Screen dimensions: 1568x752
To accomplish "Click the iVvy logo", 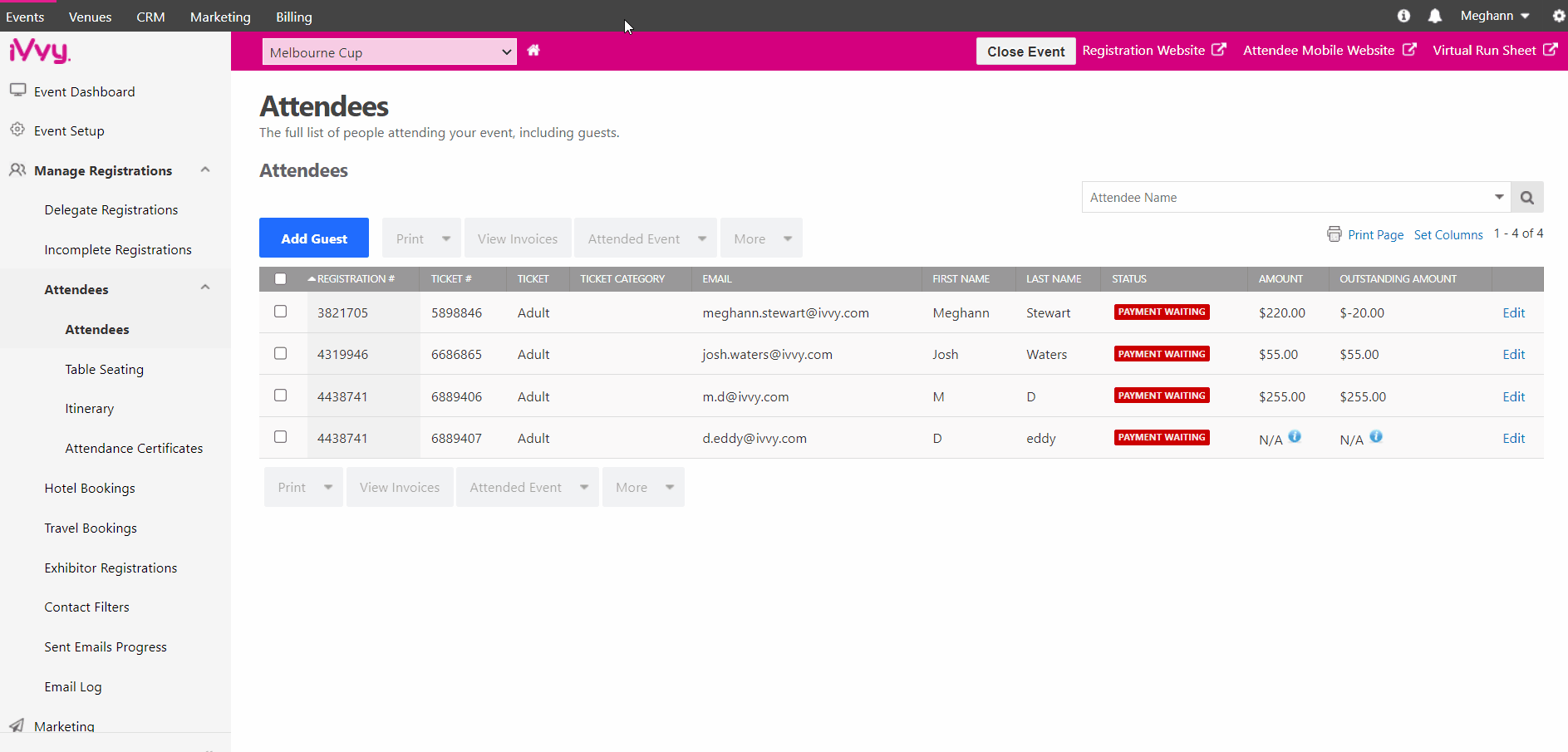I will [40, 52].
